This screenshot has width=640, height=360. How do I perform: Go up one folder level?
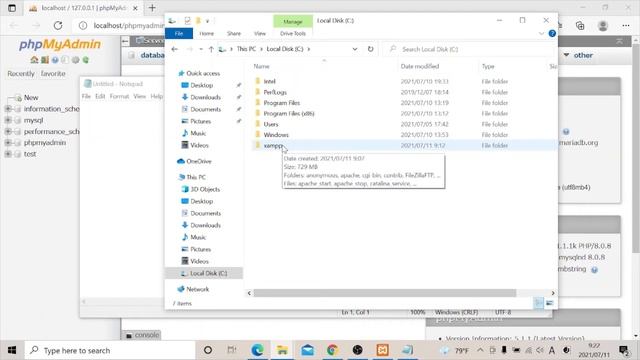tap(211, 49)
